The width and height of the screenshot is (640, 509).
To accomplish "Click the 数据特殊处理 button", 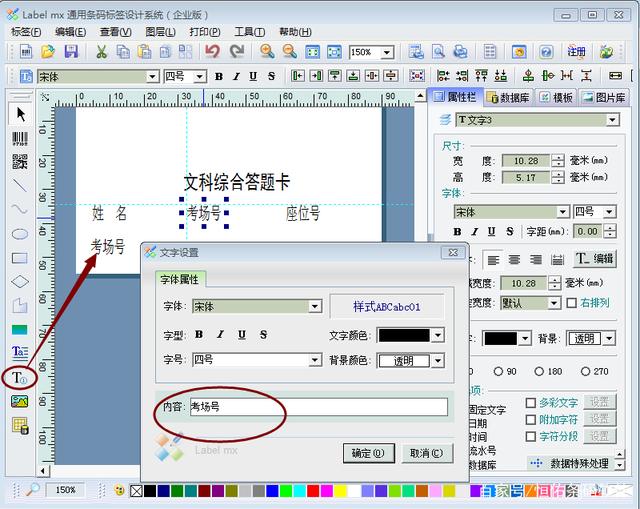I will pyautogui.click(x=571, y=464).
